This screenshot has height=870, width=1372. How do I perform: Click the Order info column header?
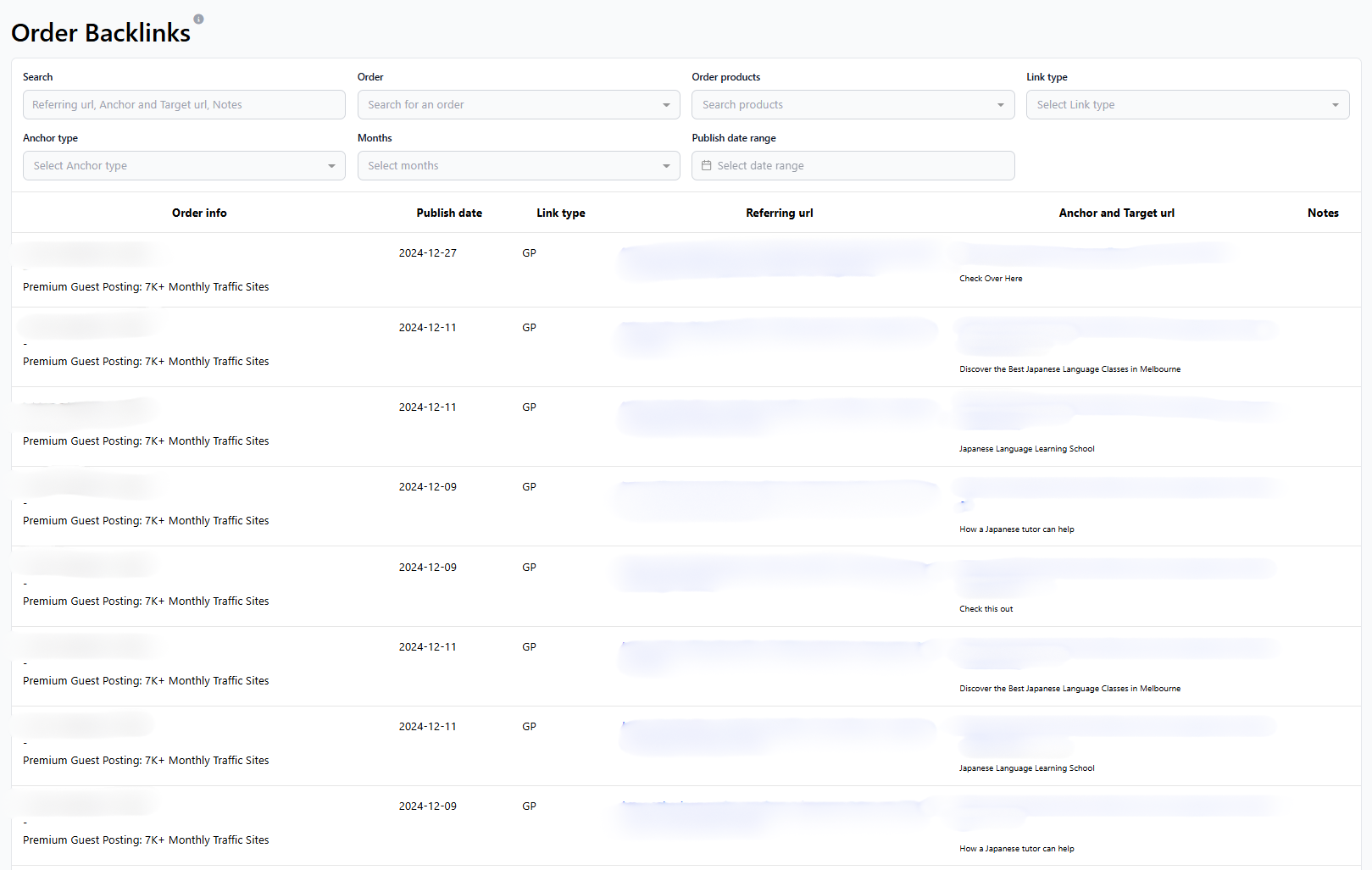tap(199, 213)
